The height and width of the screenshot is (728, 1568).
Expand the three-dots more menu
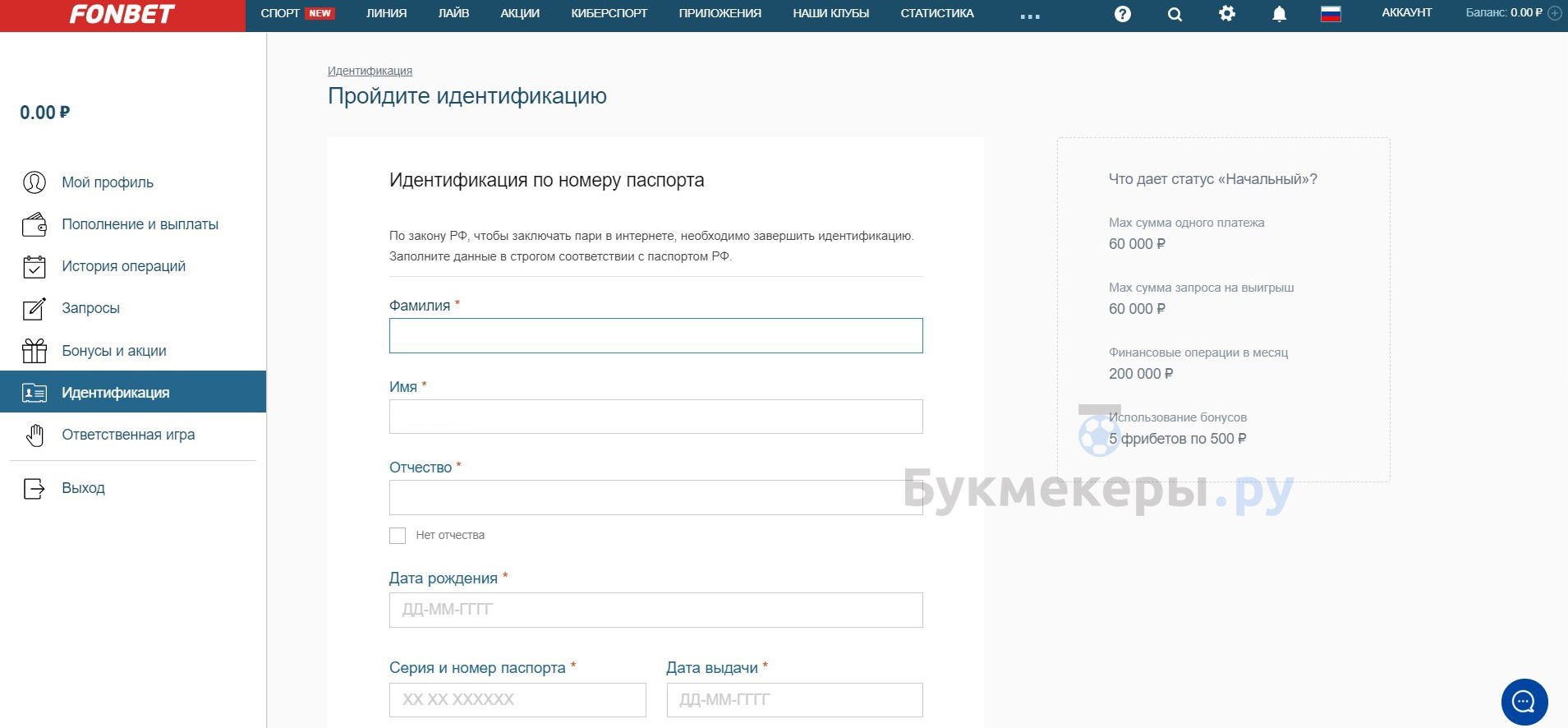coord(1030,16)
